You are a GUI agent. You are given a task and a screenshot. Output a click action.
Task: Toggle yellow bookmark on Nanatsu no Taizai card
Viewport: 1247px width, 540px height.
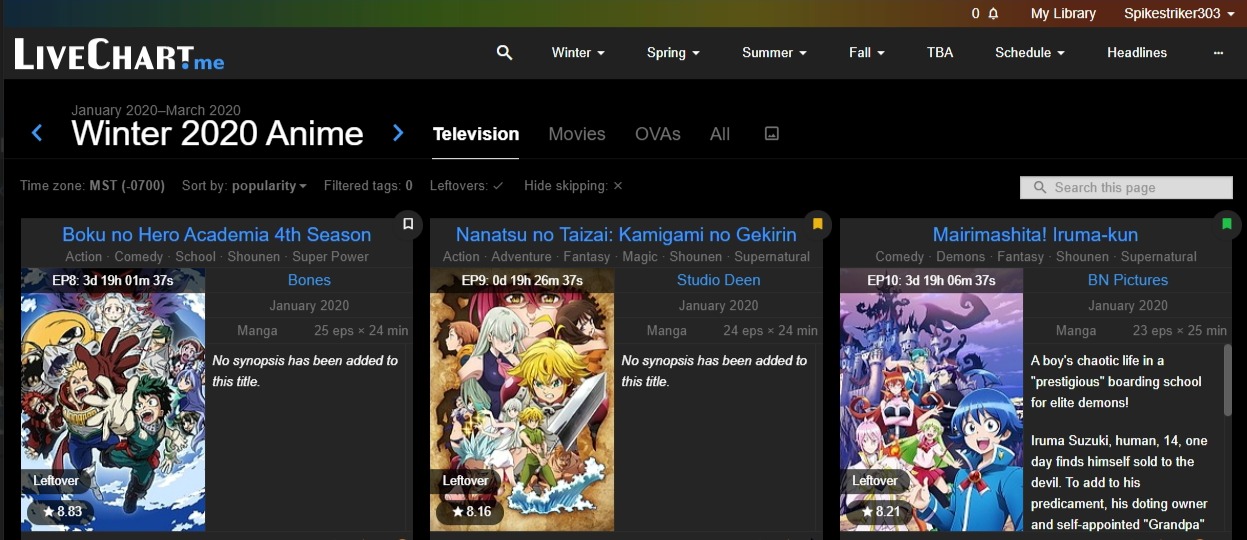click(817, 224)
